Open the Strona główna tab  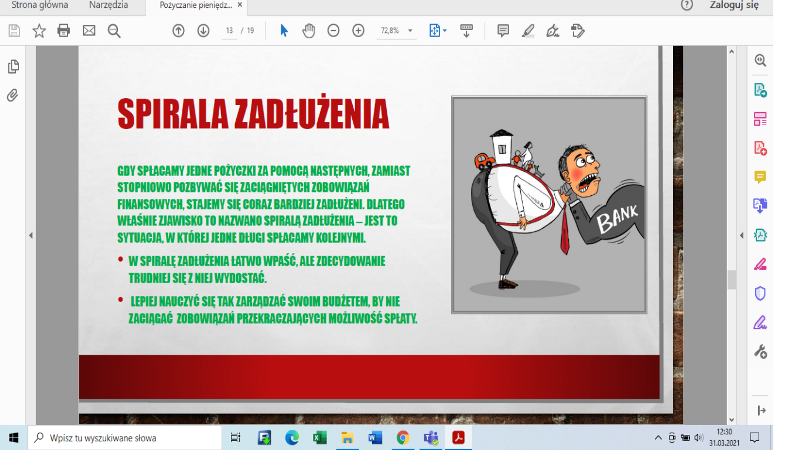tap(40, 6)
